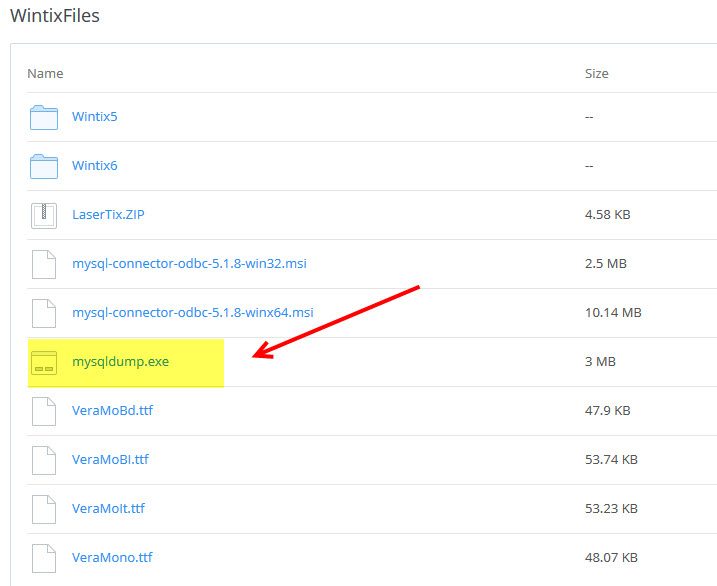Select the LaserTix.ZIP archive icon
Viewport: 717px width, 586px height.
44,216
